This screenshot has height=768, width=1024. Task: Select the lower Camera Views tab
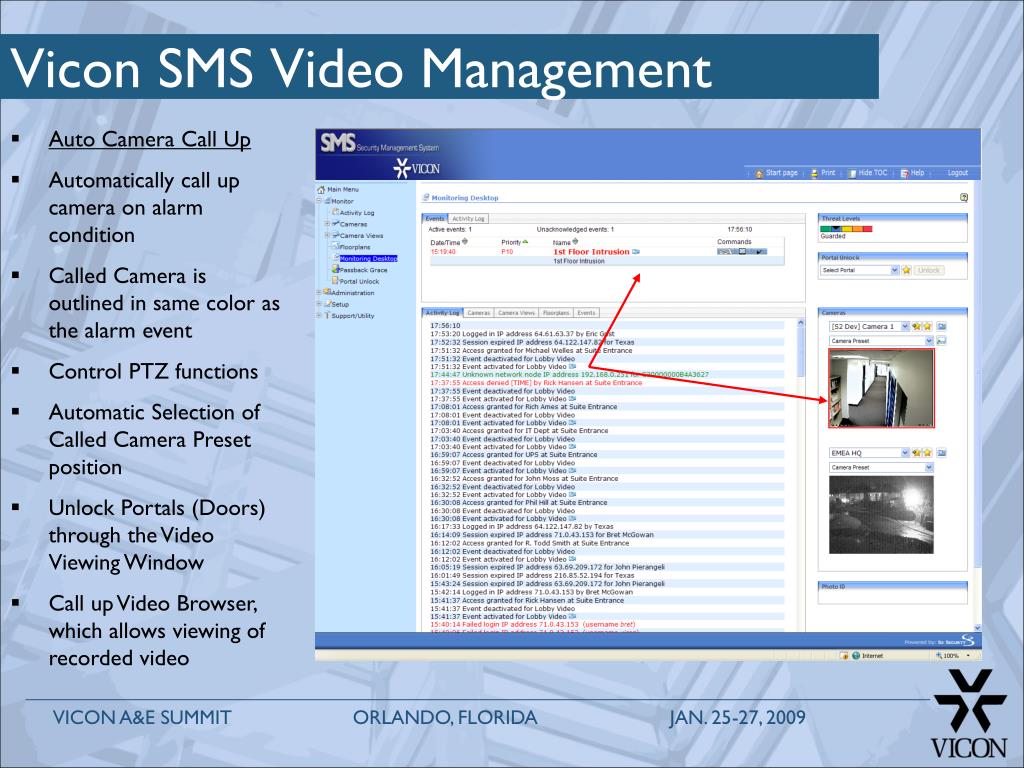coord(517,313)
